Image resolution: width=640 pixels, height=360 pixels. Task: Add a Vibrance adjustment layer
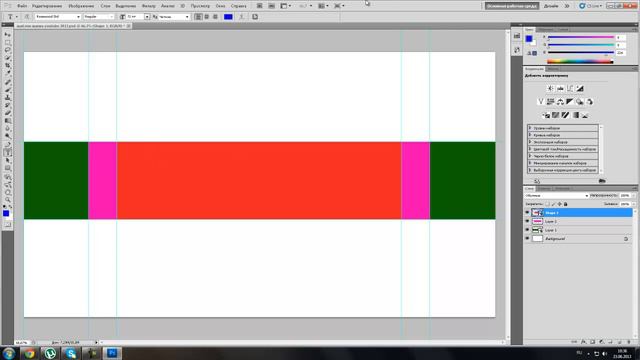pyautogui.click(x=540, y=102)
